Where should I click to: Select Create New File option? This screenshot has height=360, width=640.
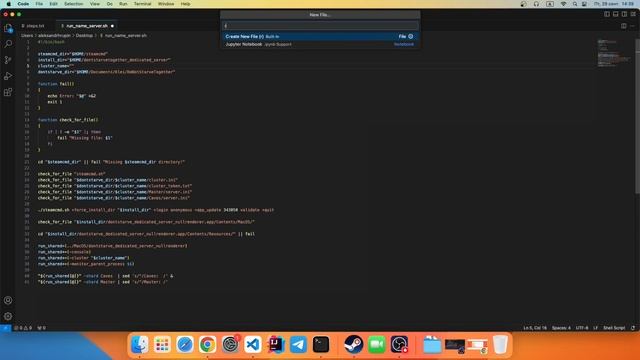320,36
